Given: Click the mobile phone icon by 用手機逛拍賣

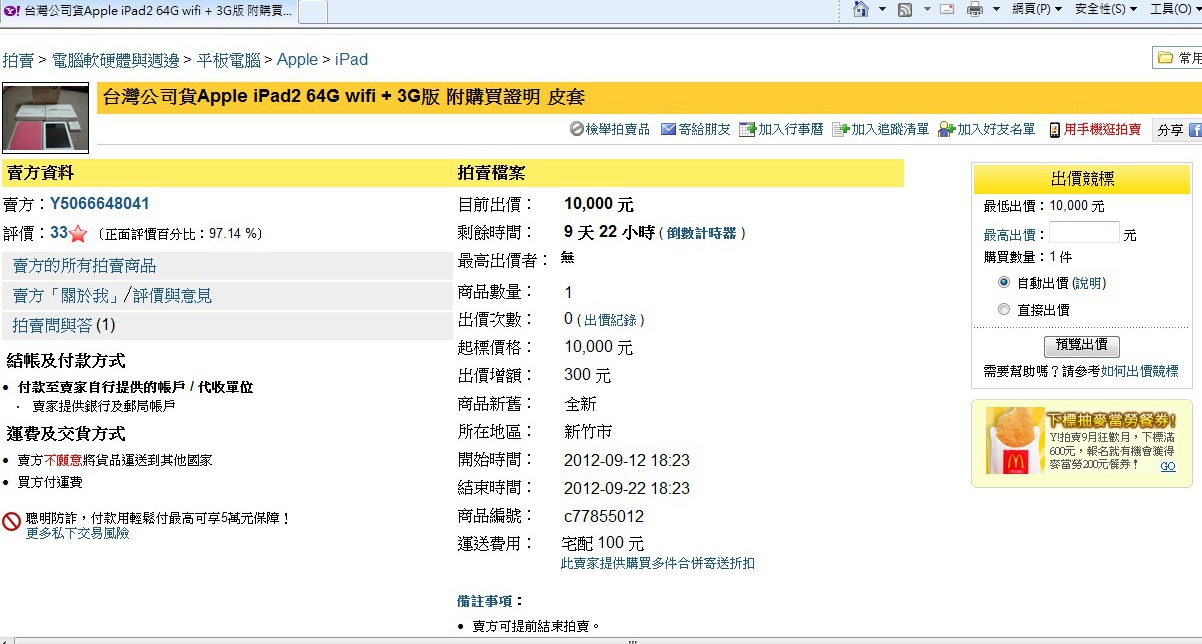Looking at the screenshot, I should [x=1054, y=129].
